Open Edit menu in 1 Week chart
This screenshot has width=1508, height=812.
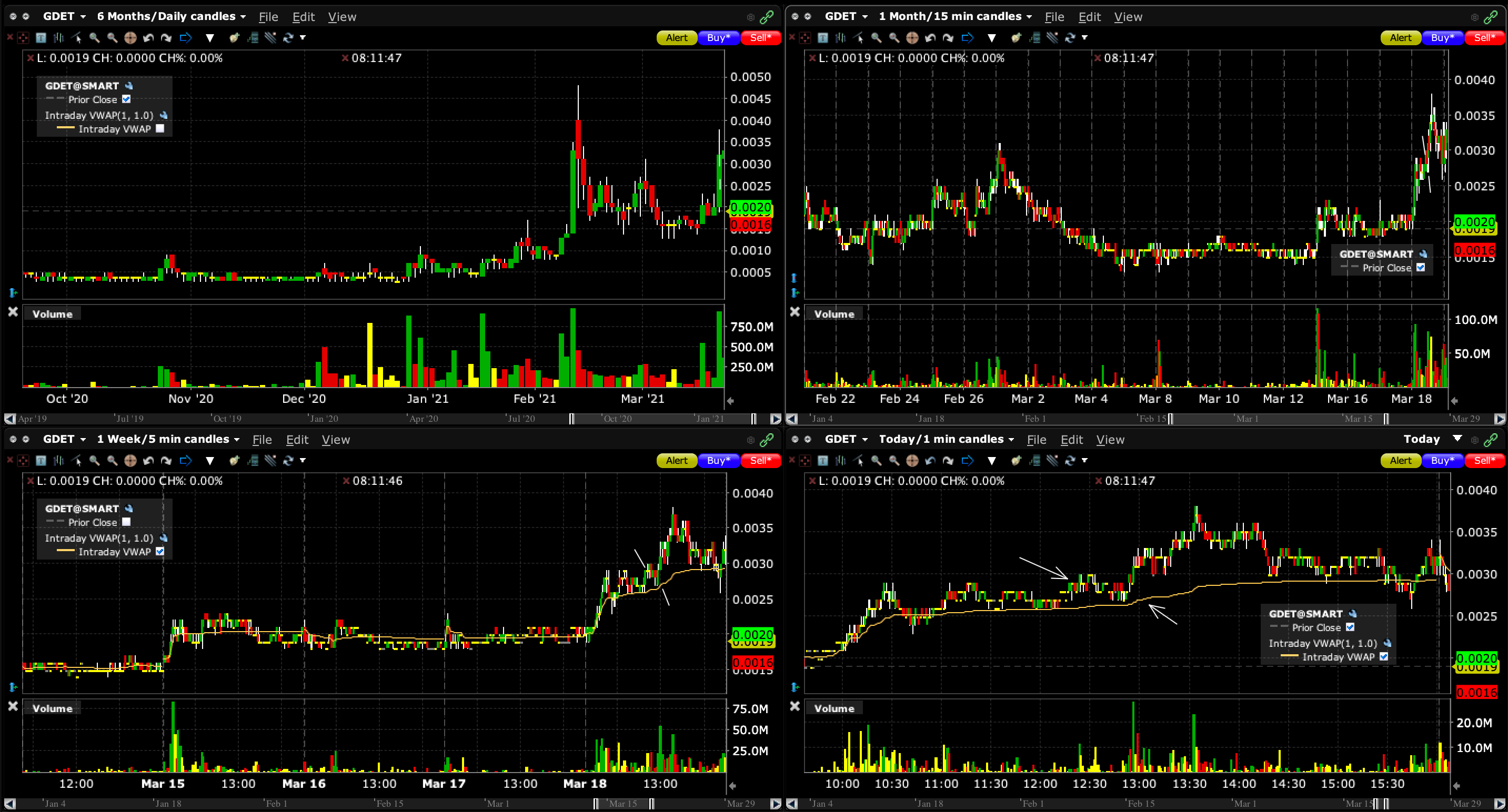[297, 439]
